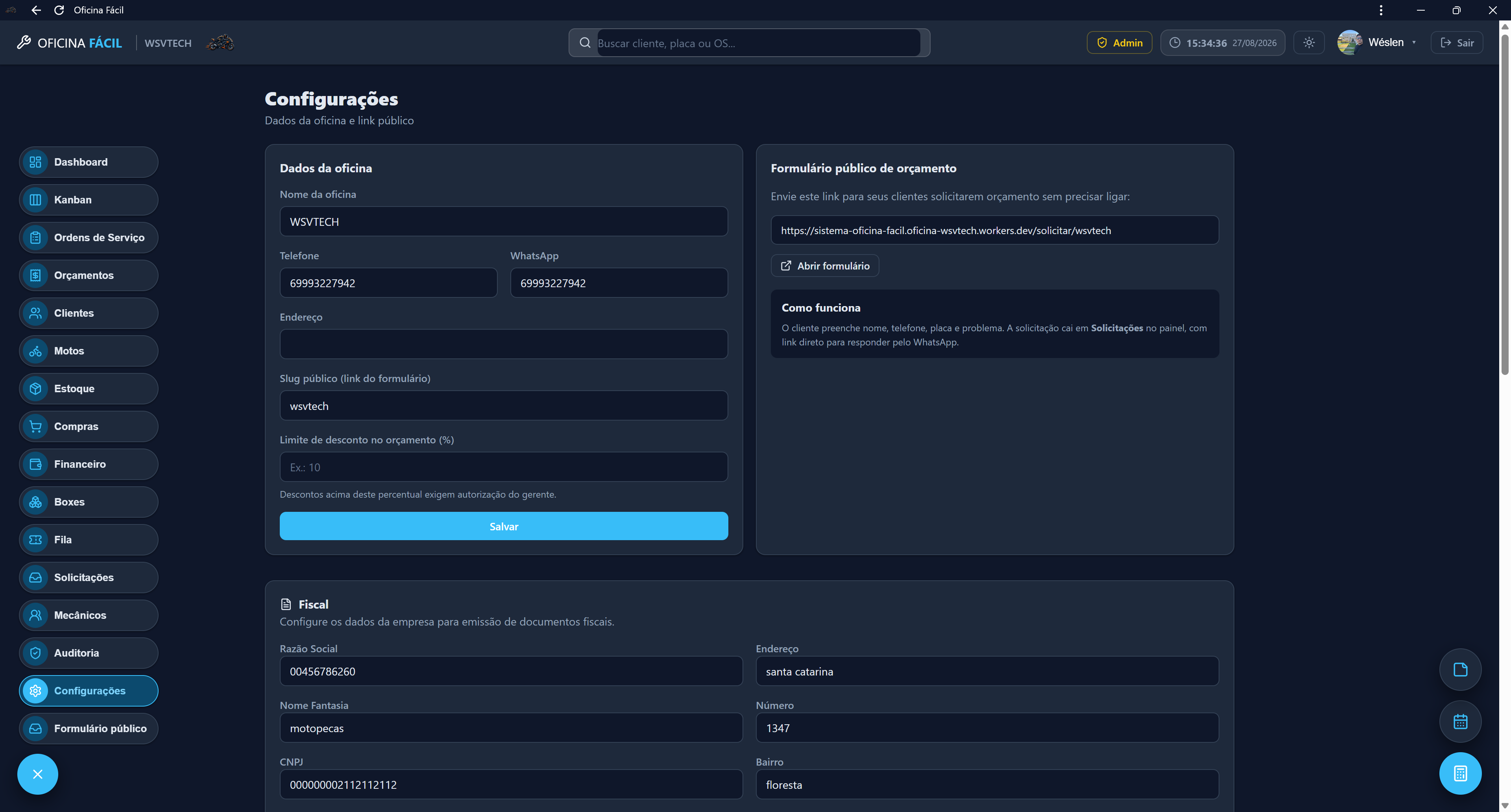Click the browser reload icon

coord(59,10)
